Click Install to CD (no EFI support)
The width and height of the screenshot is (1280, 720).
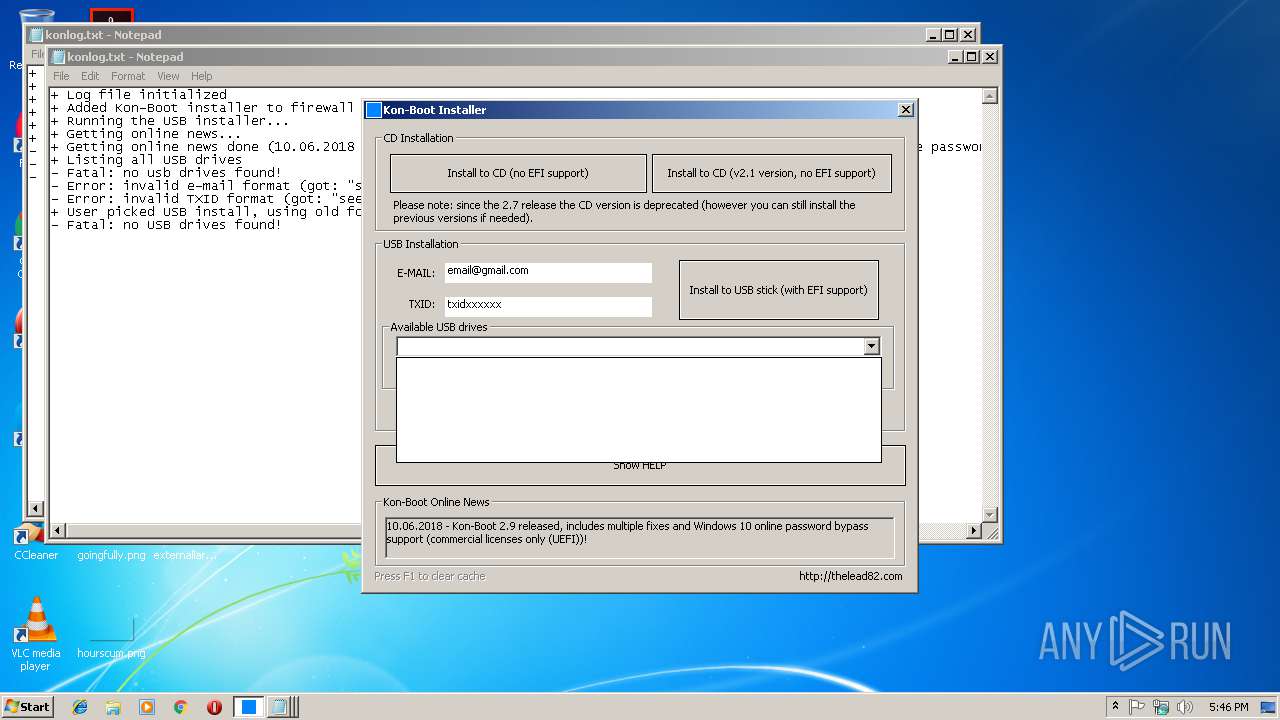[518, 173]
